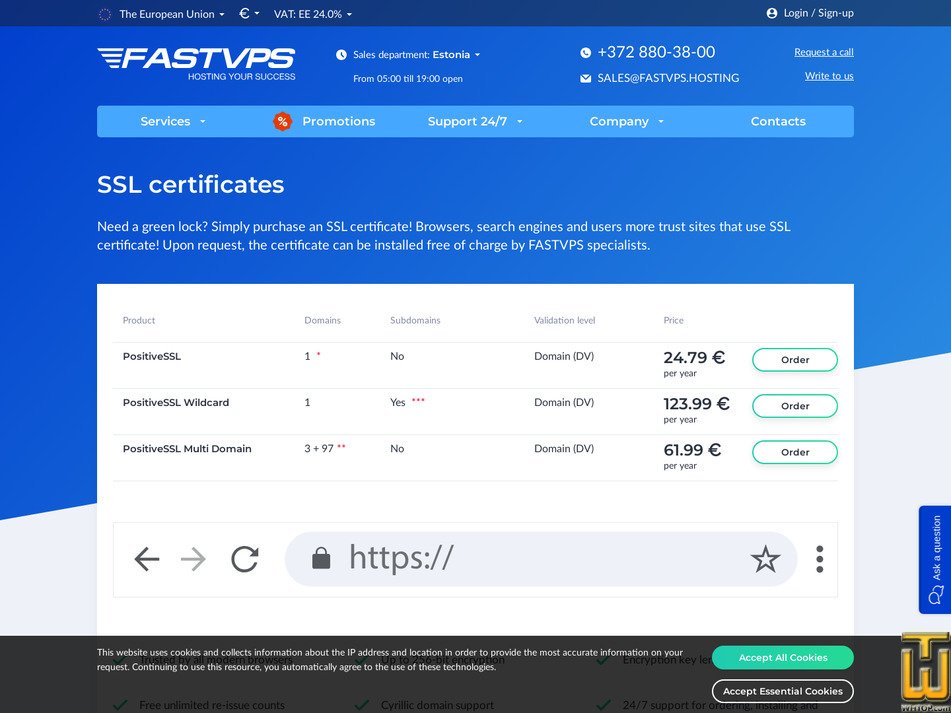Click the PositiveSSL Multi Domain product name
This screenshot has width=951, height=713.
coord(187,449)
